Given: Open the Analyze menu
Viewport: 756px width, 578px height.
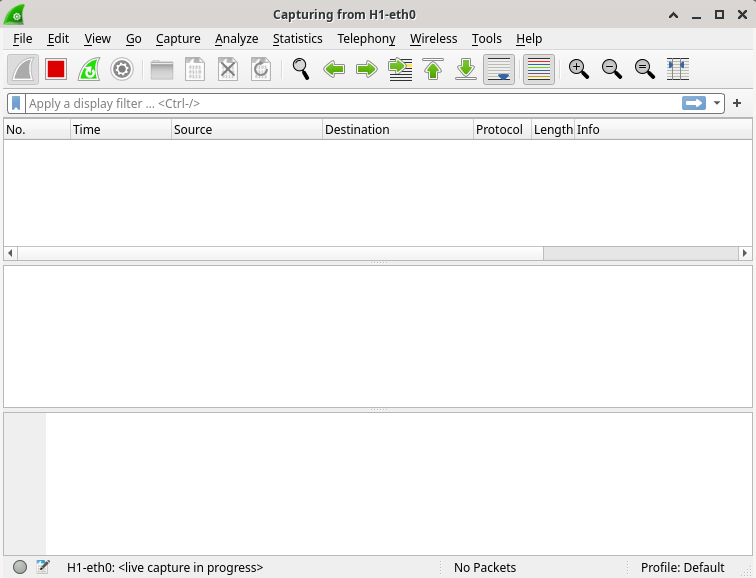Looking at the screenshot, I should click(x=236, y=39).
